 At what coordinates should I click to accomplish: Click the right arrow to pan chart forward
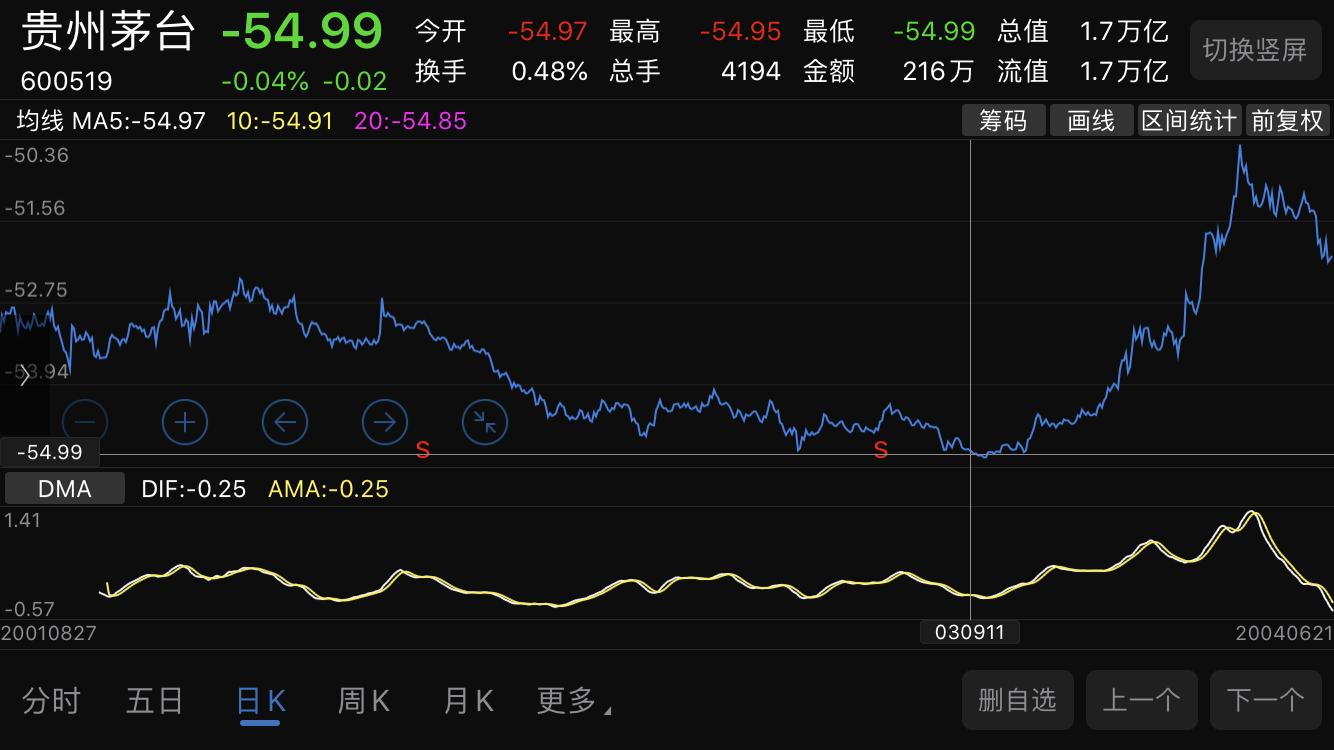point(384,422)
